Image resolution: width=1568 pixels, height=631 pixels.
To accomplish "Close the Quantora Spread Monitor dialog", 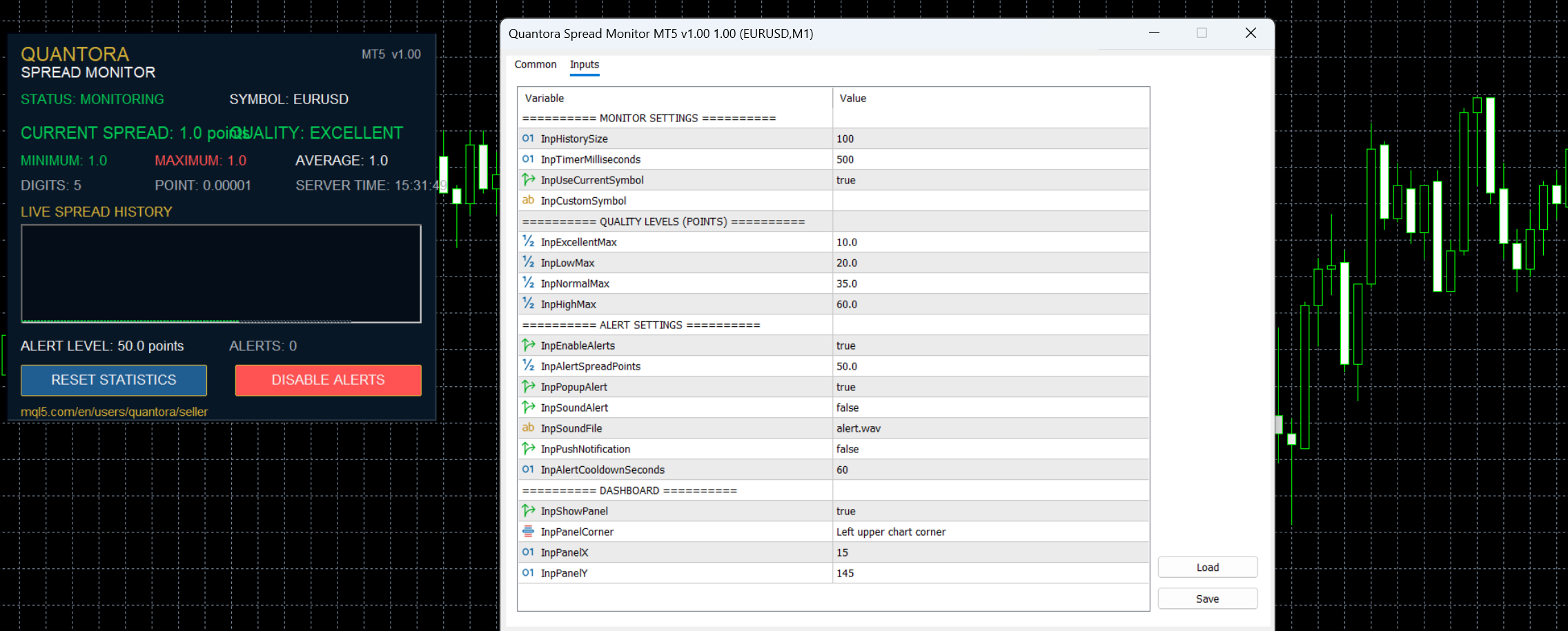I will click(x=1251, y=33).
